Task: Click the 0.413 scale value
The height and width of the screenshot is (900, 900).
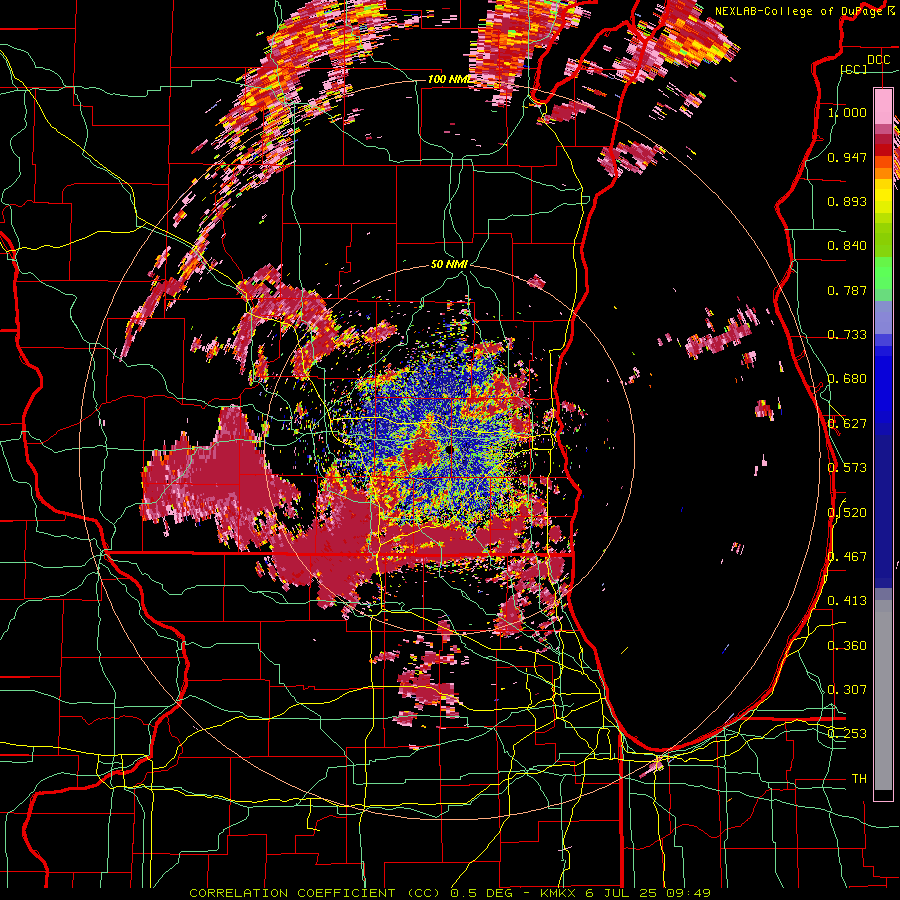Action: pos(847,601)
